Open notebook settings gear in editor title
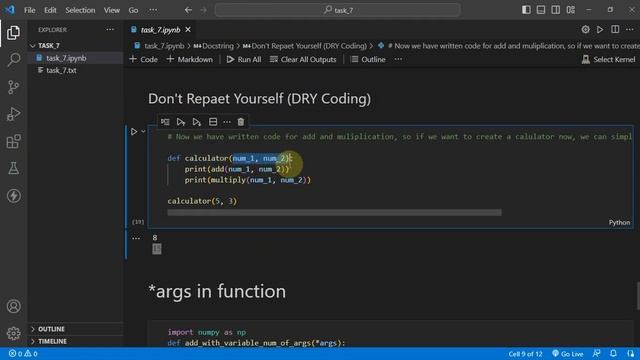Image resolution: width=640 pixels, height=360 pixels. (x=585, y=29)
